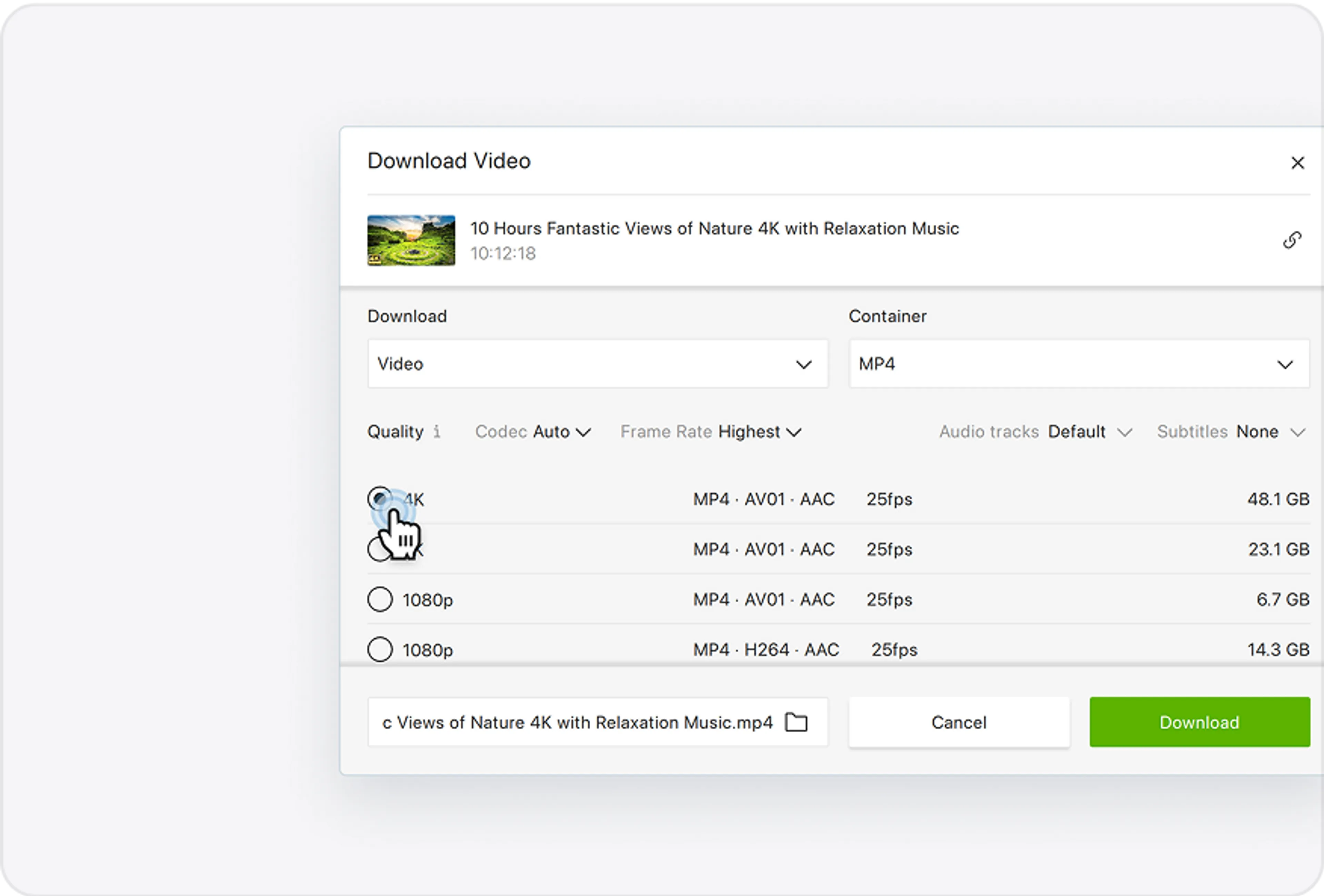Select the 1080p AV01 6.7 GB option
The width and height of the screenshot is (1324, 896).
click(x=379, y=599)
